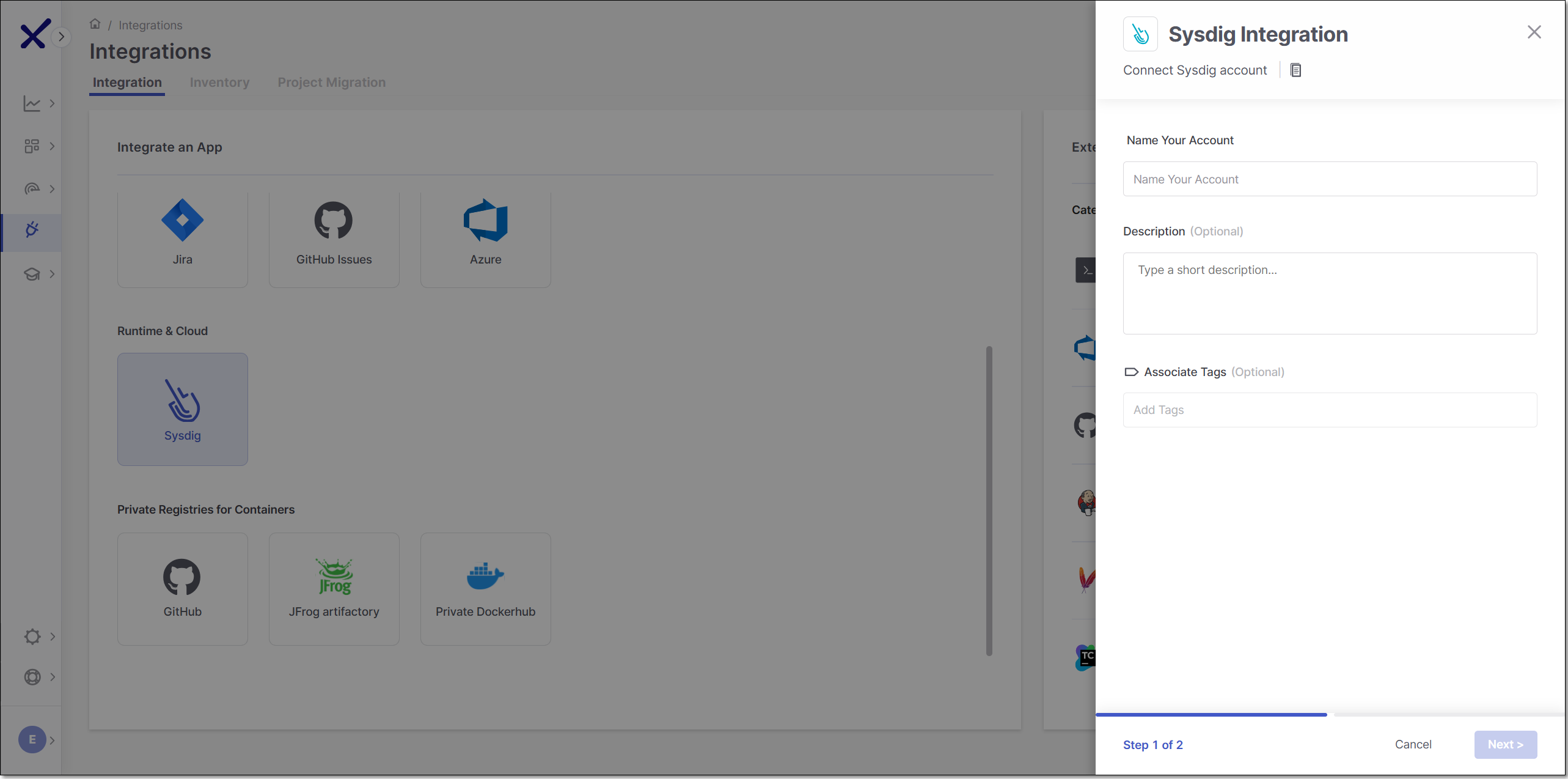1568x779 pixels.
Task: Select the Azure integration card
Action: tap(485, 239)
